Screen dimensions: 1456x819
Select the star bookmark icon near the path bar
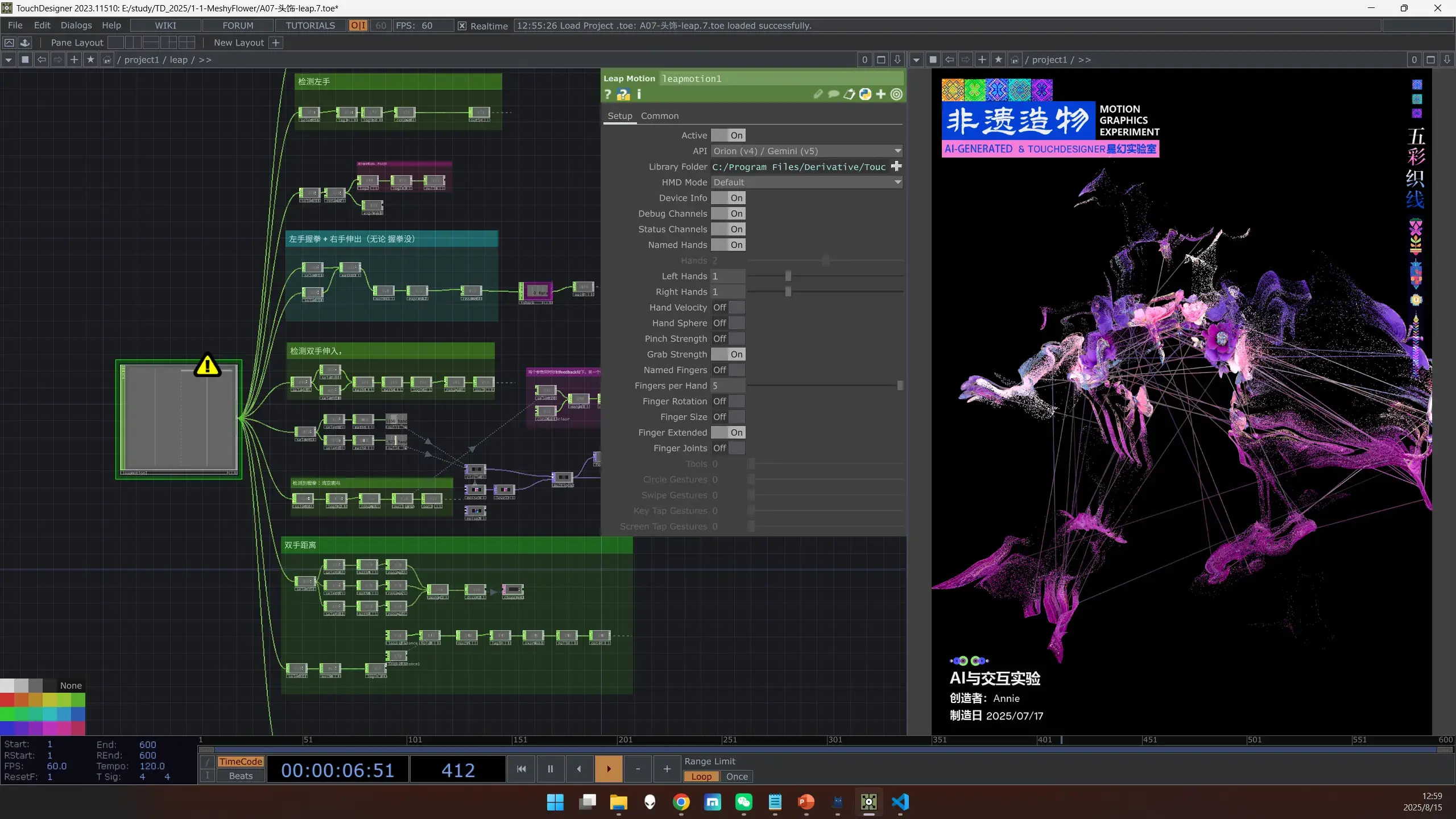click(x=90, y=60)
